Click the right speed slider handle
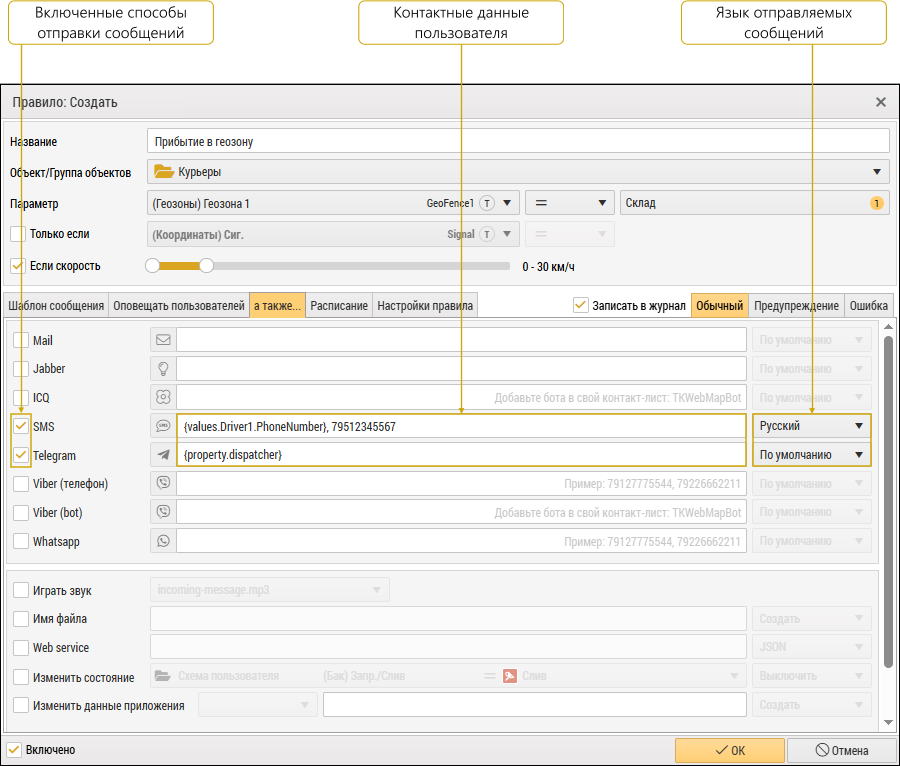This screenshot has height=766, width=900. [x=206, y=266]
